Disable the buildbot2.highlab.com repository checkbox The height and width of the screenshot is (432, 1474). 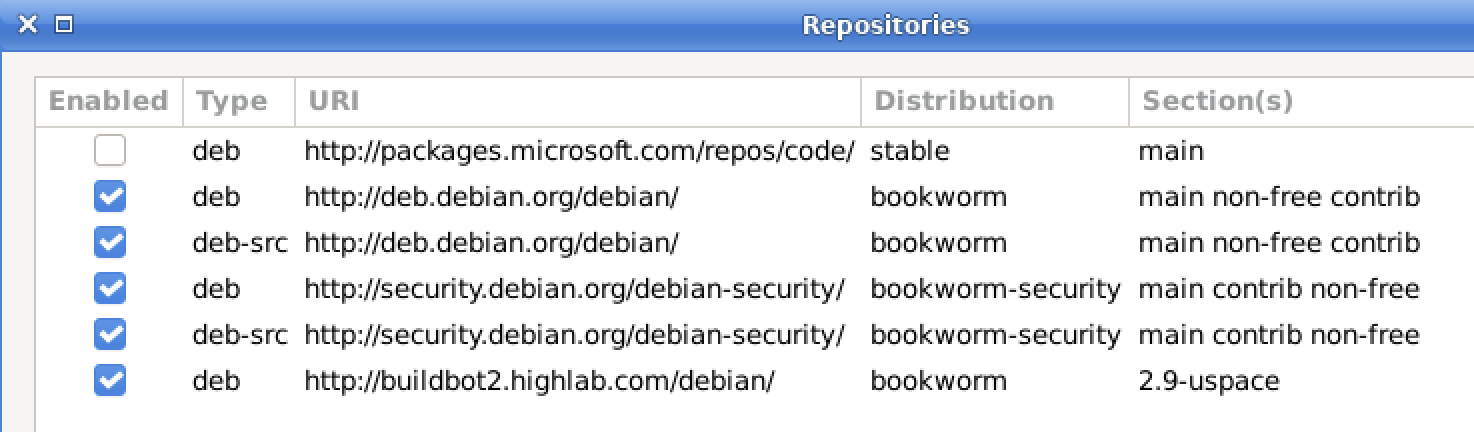[110, 380]
